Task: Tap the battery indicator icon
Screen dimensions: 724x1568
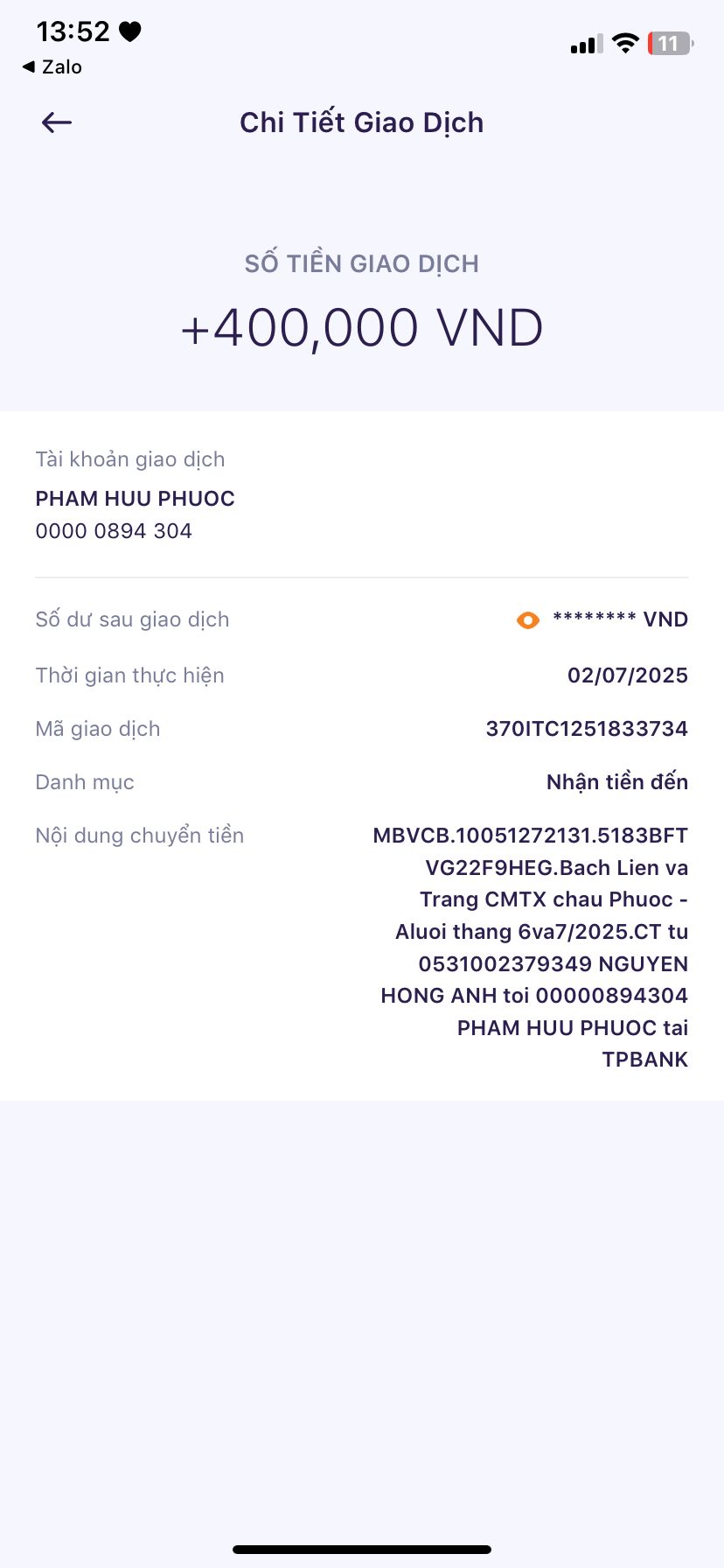Action: [669, 44]
